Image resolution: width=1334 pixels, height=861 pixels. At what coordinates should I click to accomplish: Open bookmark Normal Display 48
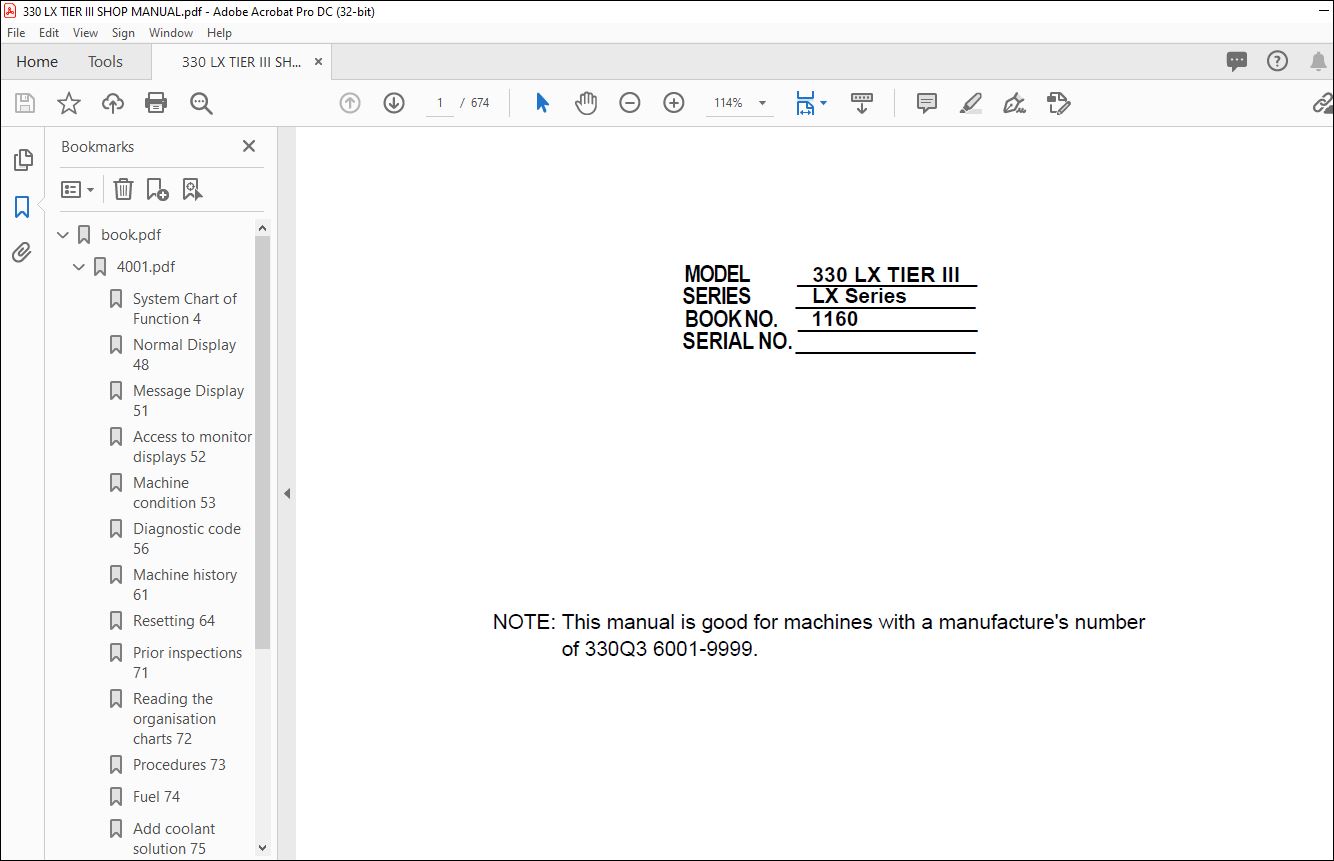click(184, 355)
